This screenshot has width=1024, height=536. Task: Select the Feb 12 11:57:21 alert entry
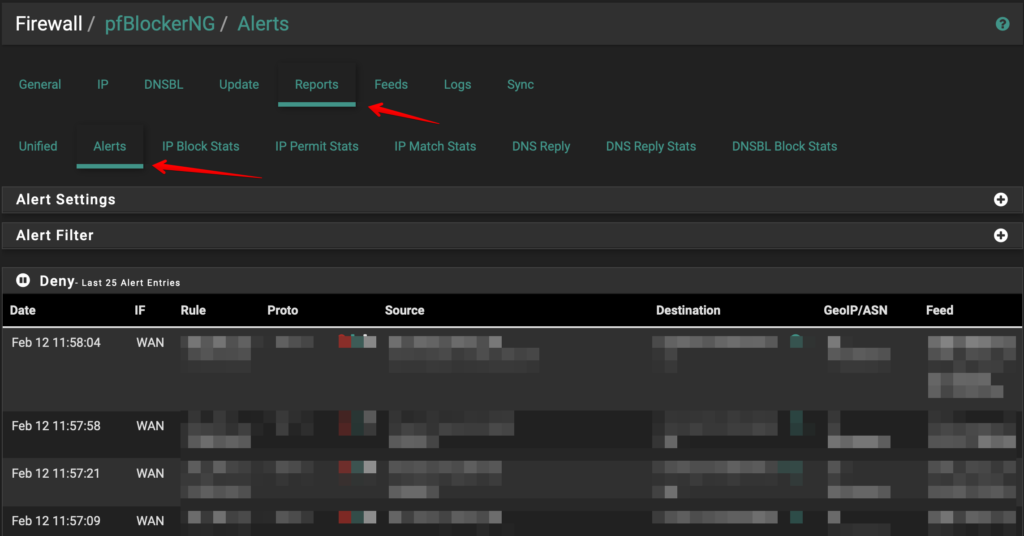[x=512, y=482]
